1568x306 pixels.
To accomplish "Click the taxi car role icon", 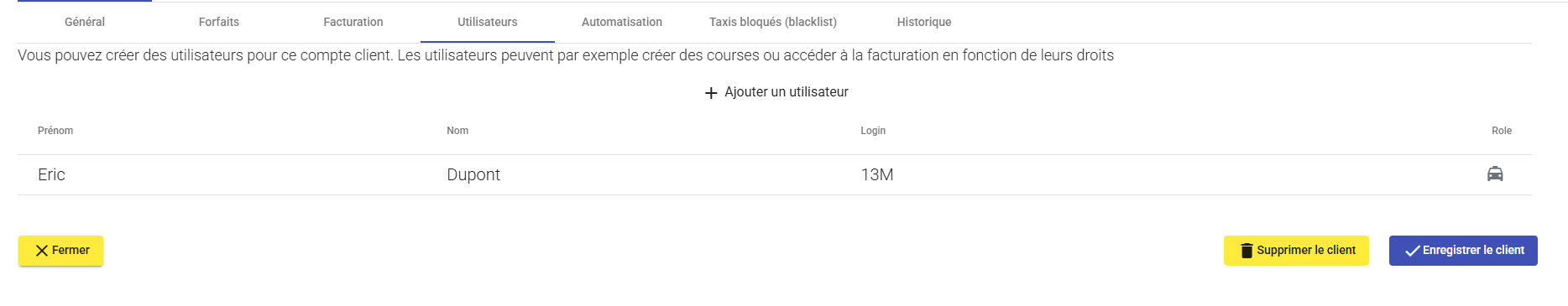I will point(1495,174).
